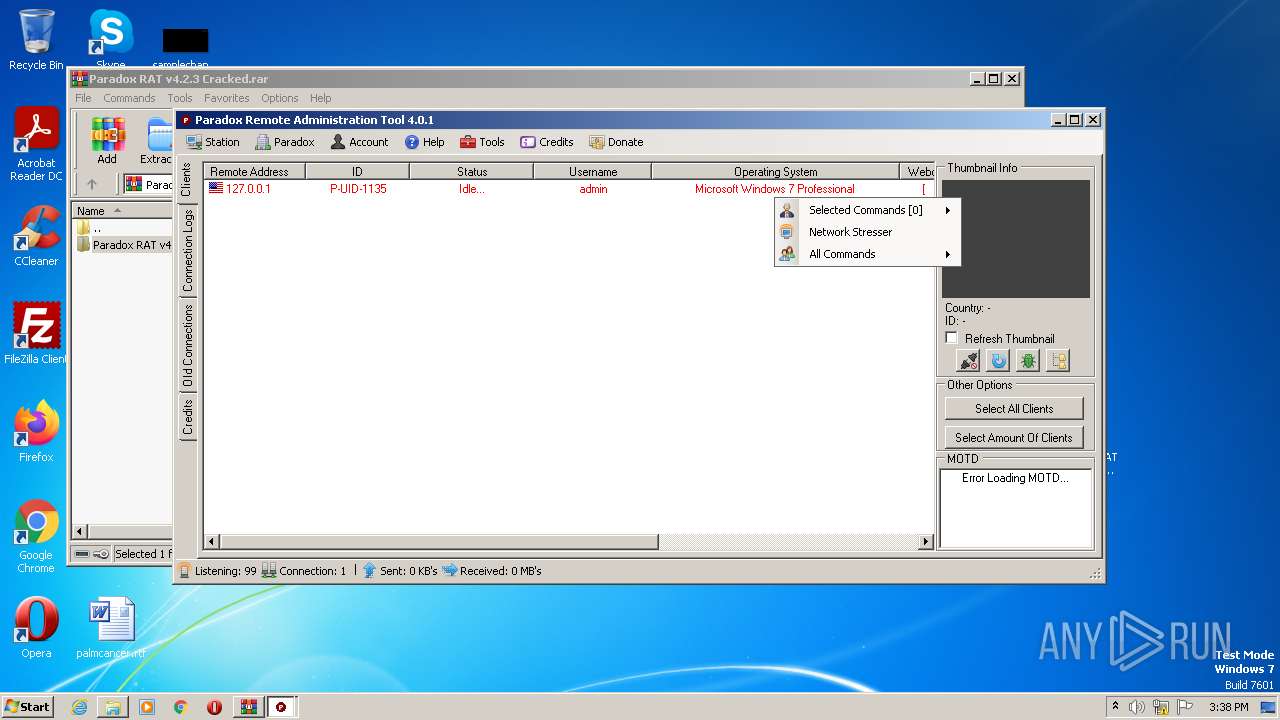The image size is (1280, 720).
Task: Expand Selected Commands [0] submenu
Action: [867, 210]
